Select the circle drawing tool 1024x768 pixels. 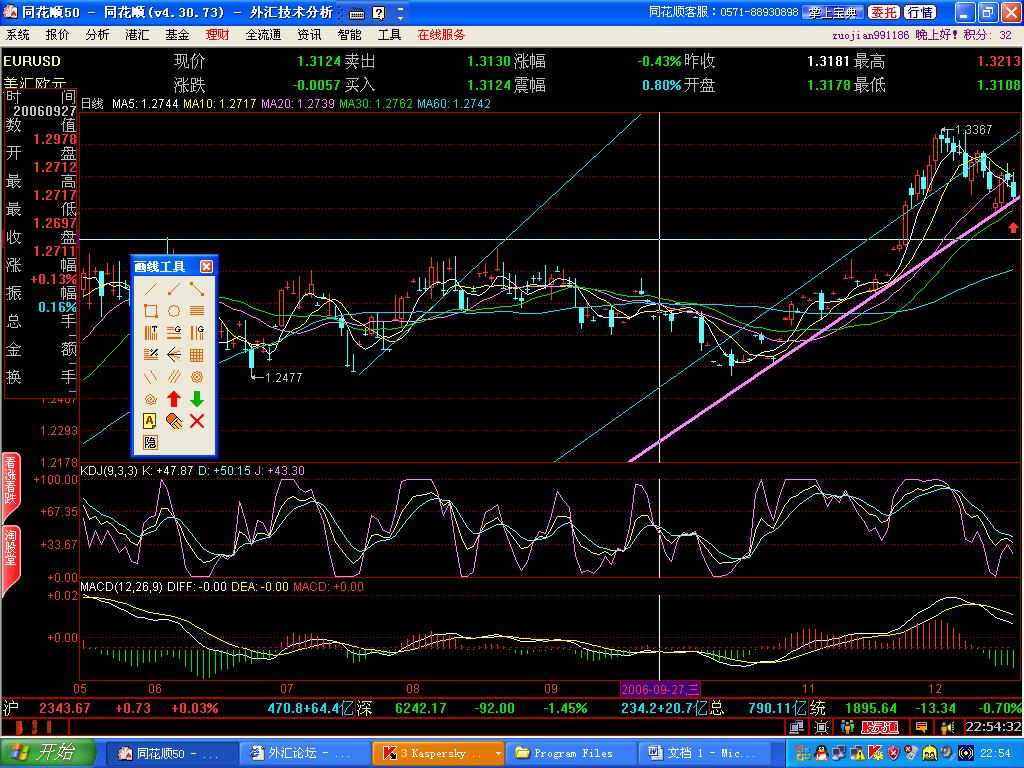point(174,312)
